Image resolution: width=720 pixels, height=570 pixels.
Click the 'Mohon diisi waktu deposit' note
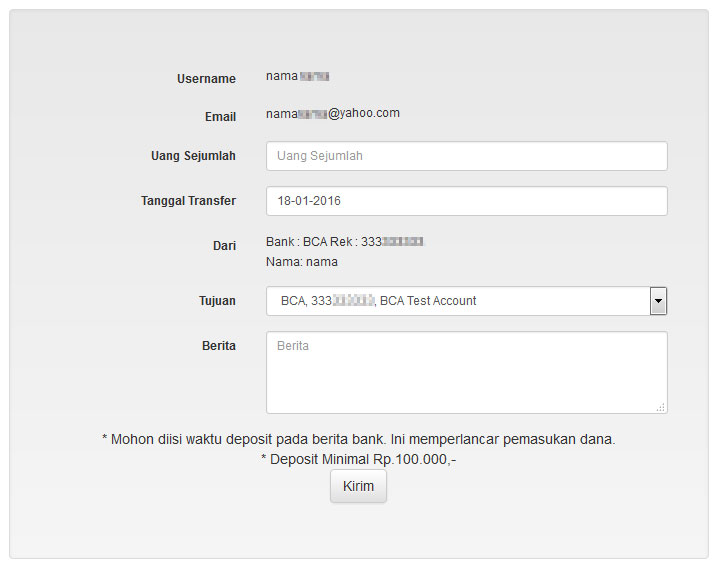coord(359,439)
